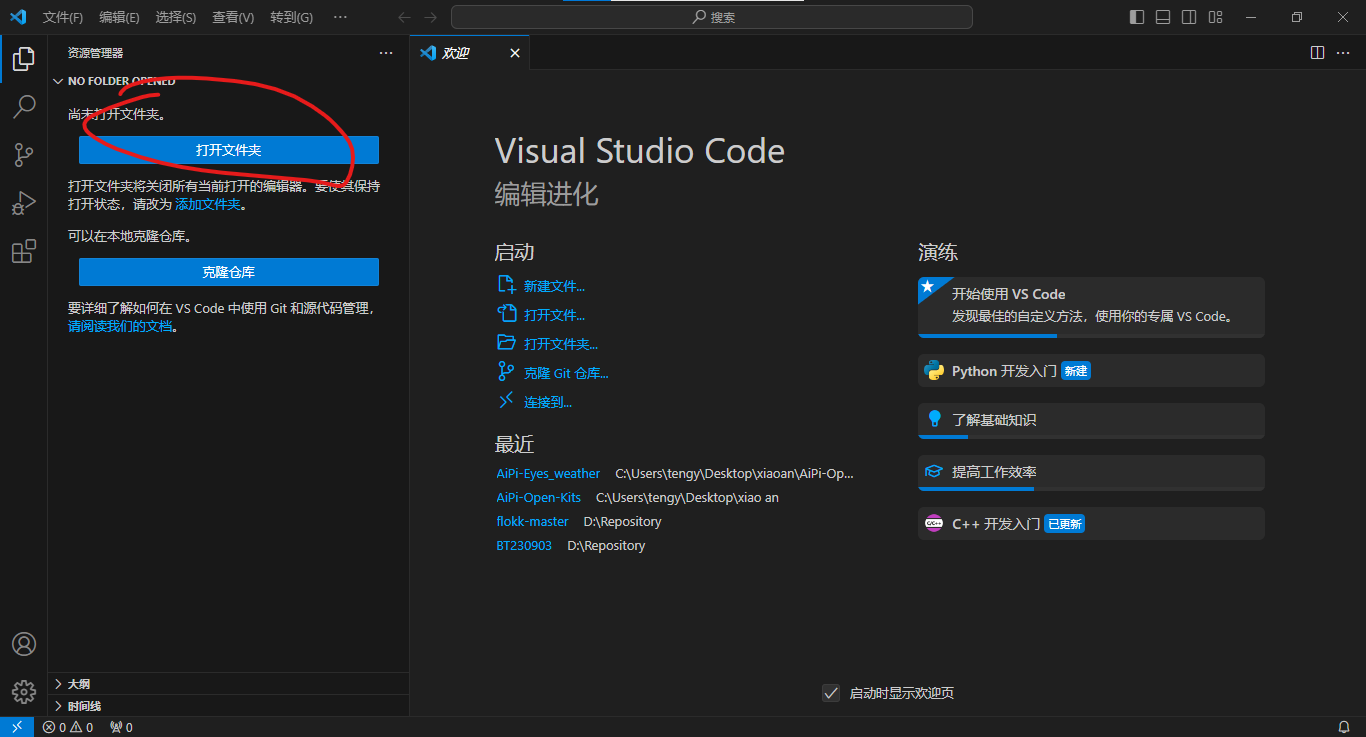Collapse the NO FOLDER OPENED section

[115, 82]
